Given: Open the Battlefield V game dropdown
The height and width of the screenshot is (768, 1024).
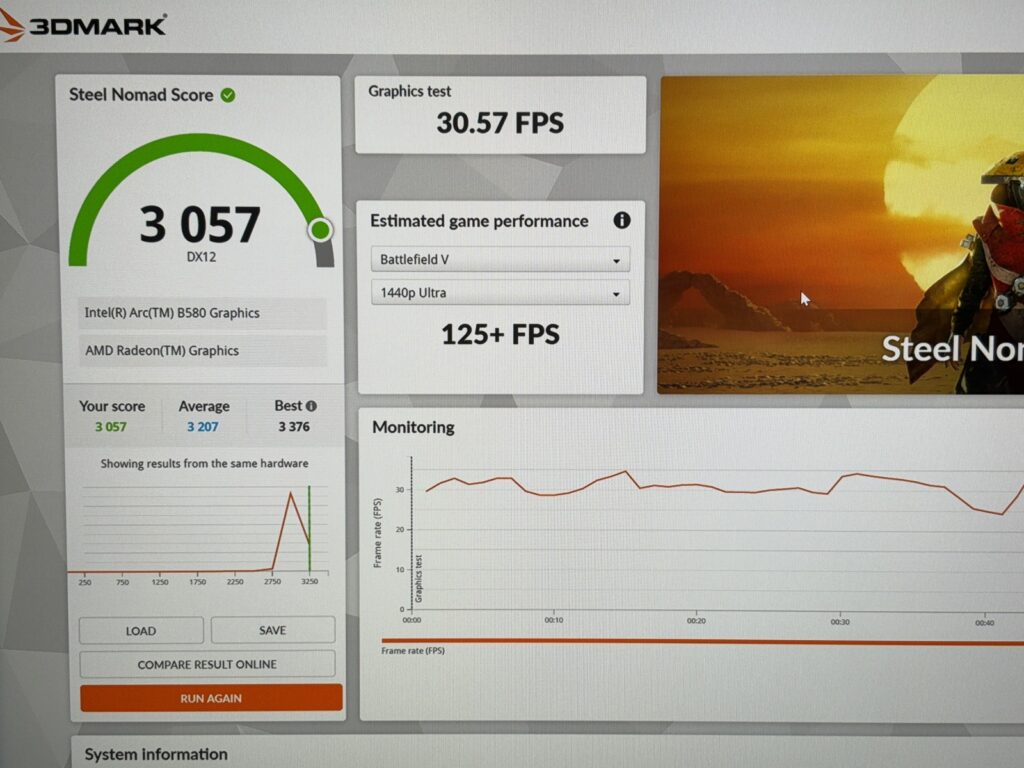Looking at the screenshot, I should point(500,260).
